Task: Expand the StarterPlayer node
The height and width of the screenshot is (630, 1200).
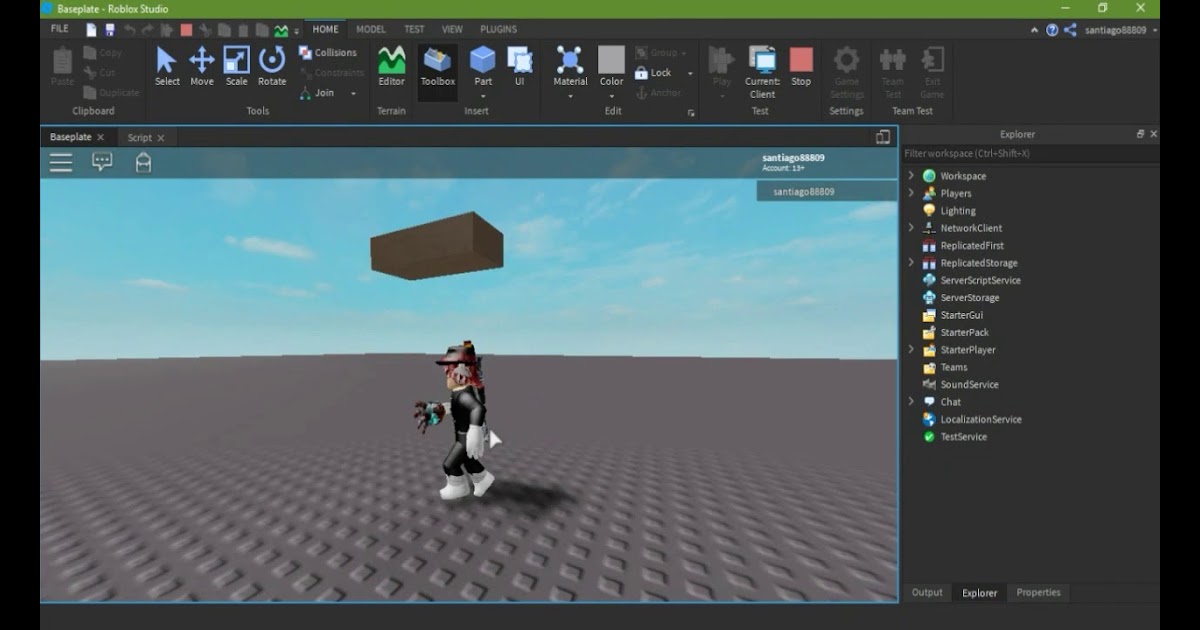Action: 911,350
